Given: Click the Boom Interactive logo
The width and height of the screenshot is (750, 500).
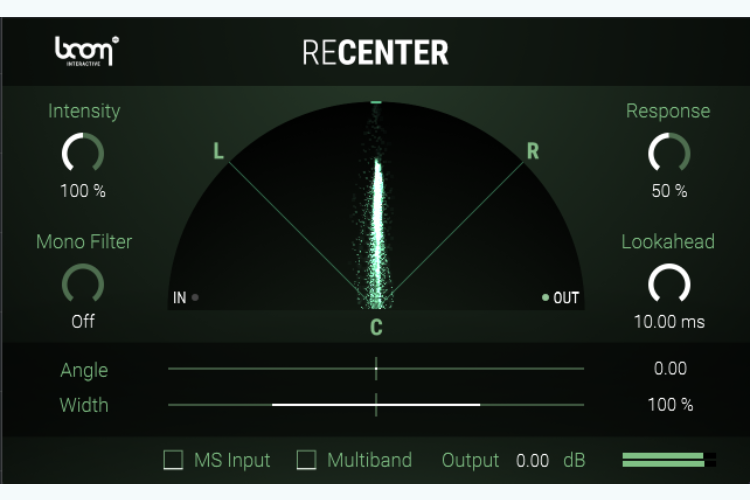Looking at the screenshot, I should (87, 51).
